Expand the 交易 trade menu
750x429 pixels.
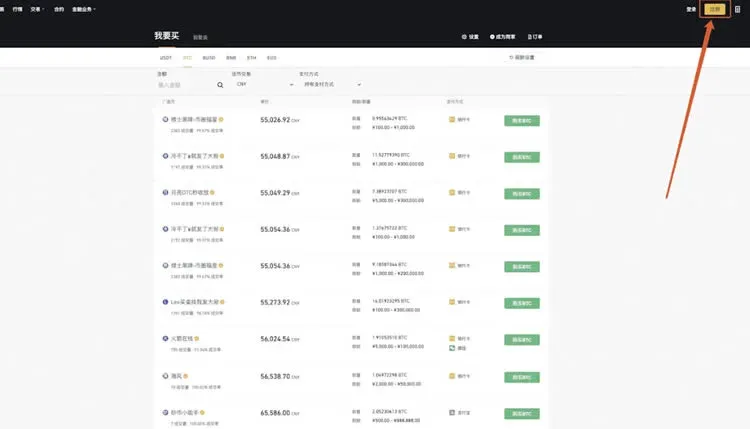click(37, 9)
